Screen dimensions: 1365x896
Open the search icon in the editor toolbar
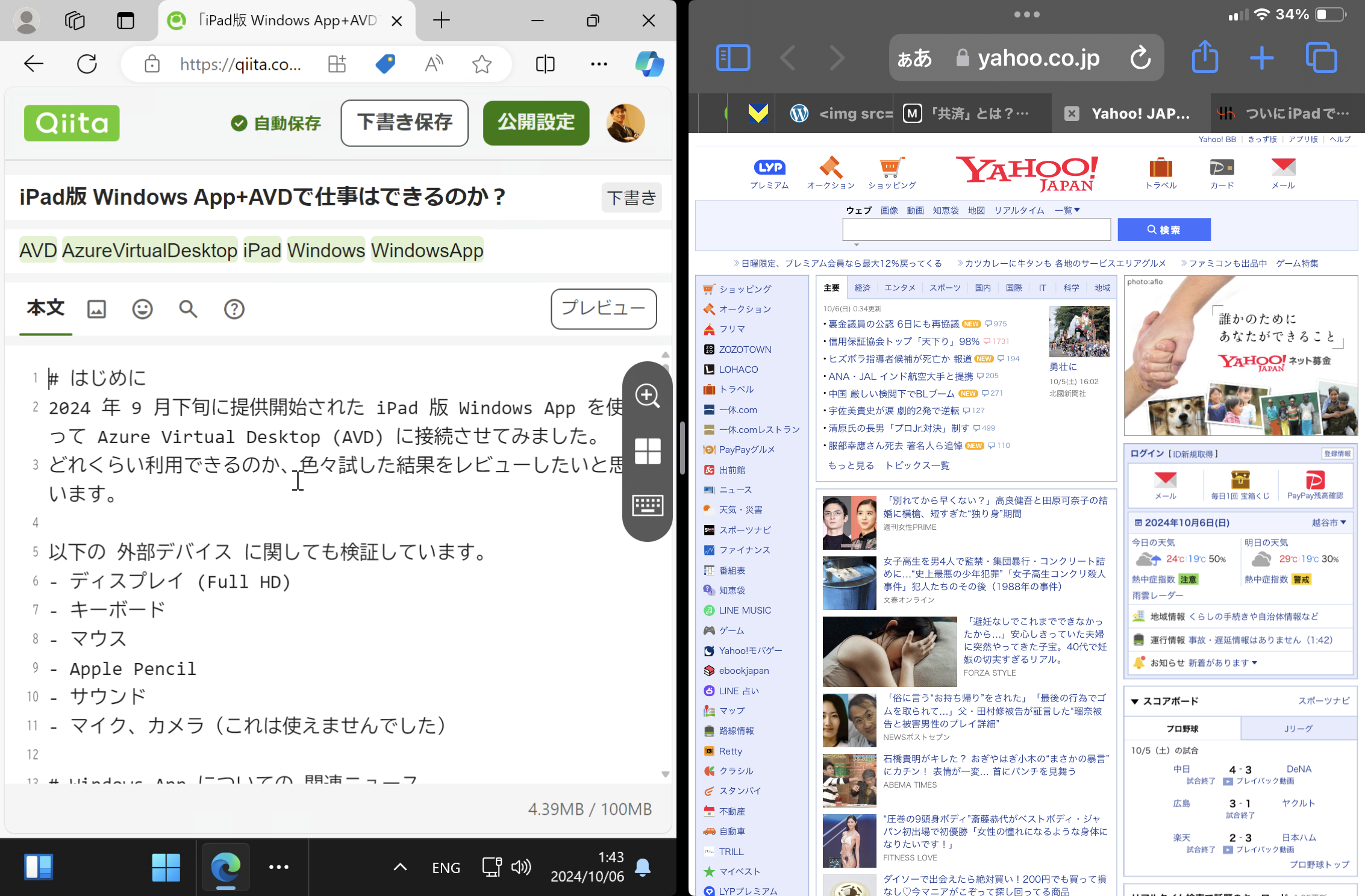coord(187,309)
